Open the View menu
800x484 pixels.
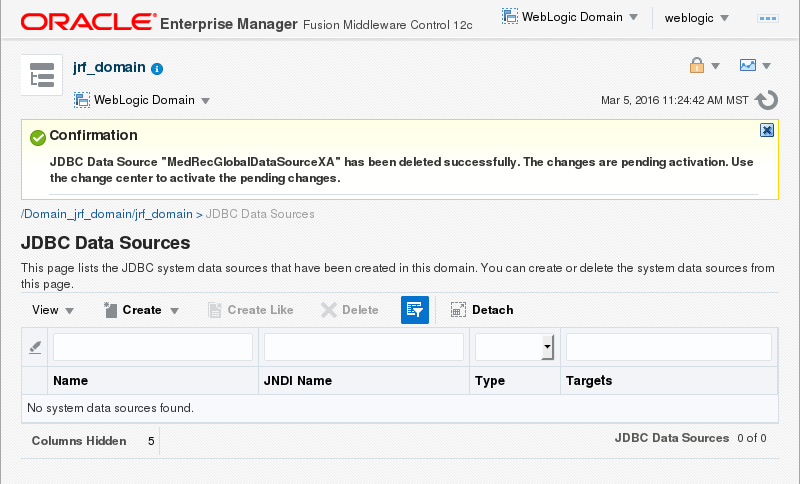53,310
